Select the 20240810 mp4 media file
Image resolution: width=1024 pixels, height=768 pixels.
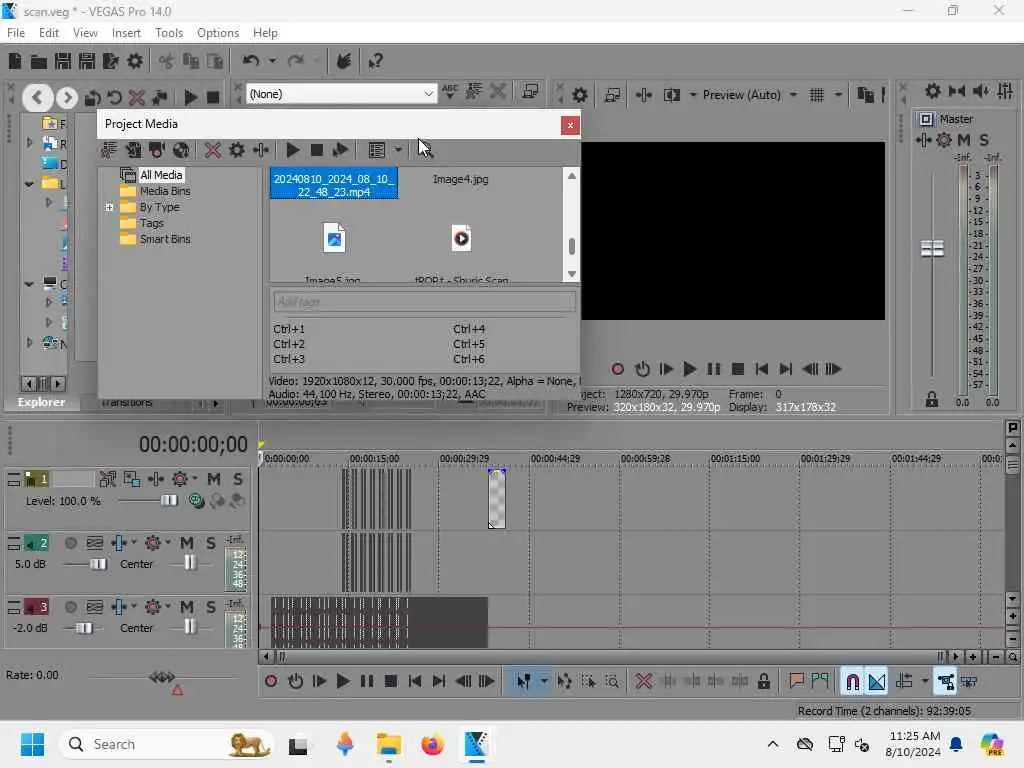tap(334, 185)
